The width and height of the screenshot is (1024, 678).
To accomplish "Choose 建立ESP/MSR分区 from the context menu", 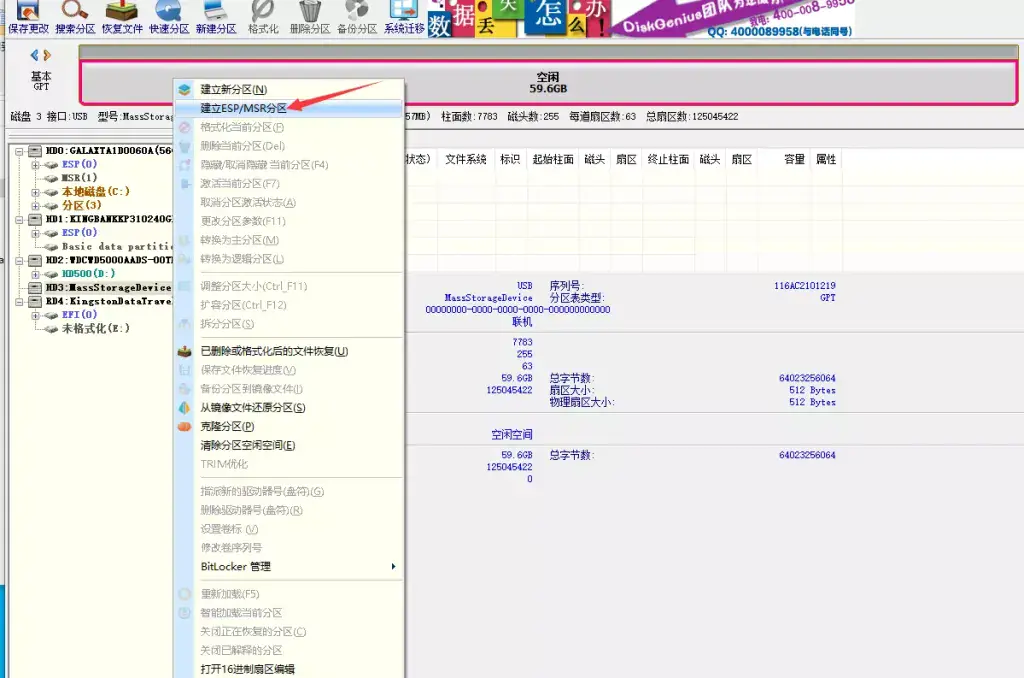I will tap(289, 108).
